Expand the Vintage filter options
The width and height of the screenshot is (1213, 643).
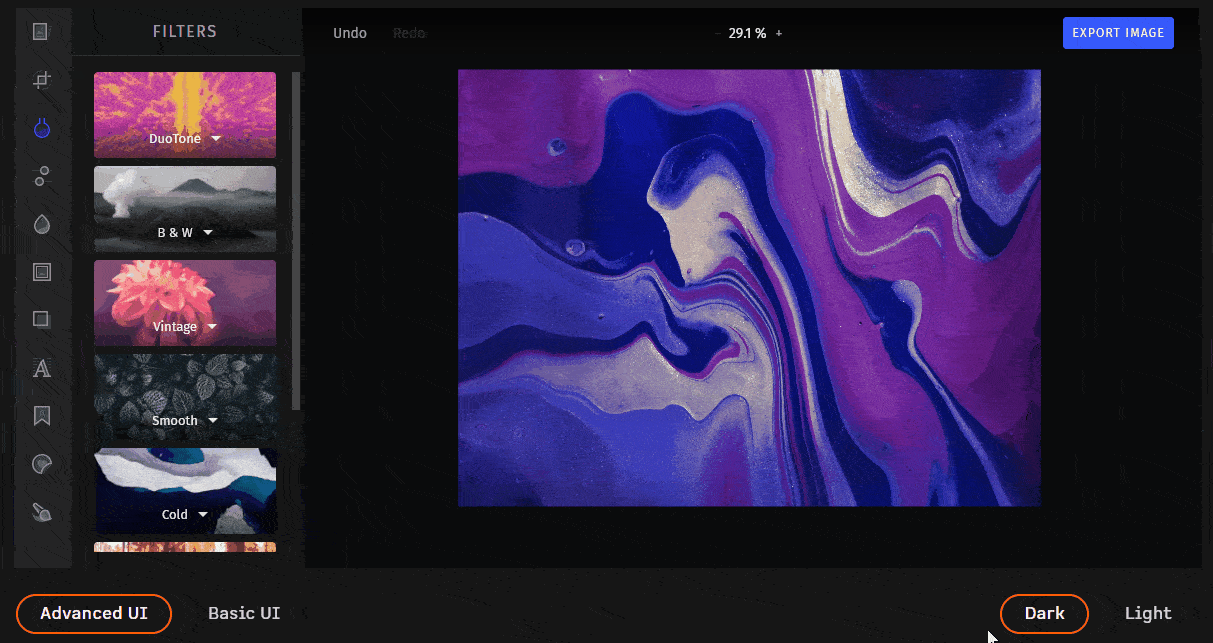pos(210,327)
